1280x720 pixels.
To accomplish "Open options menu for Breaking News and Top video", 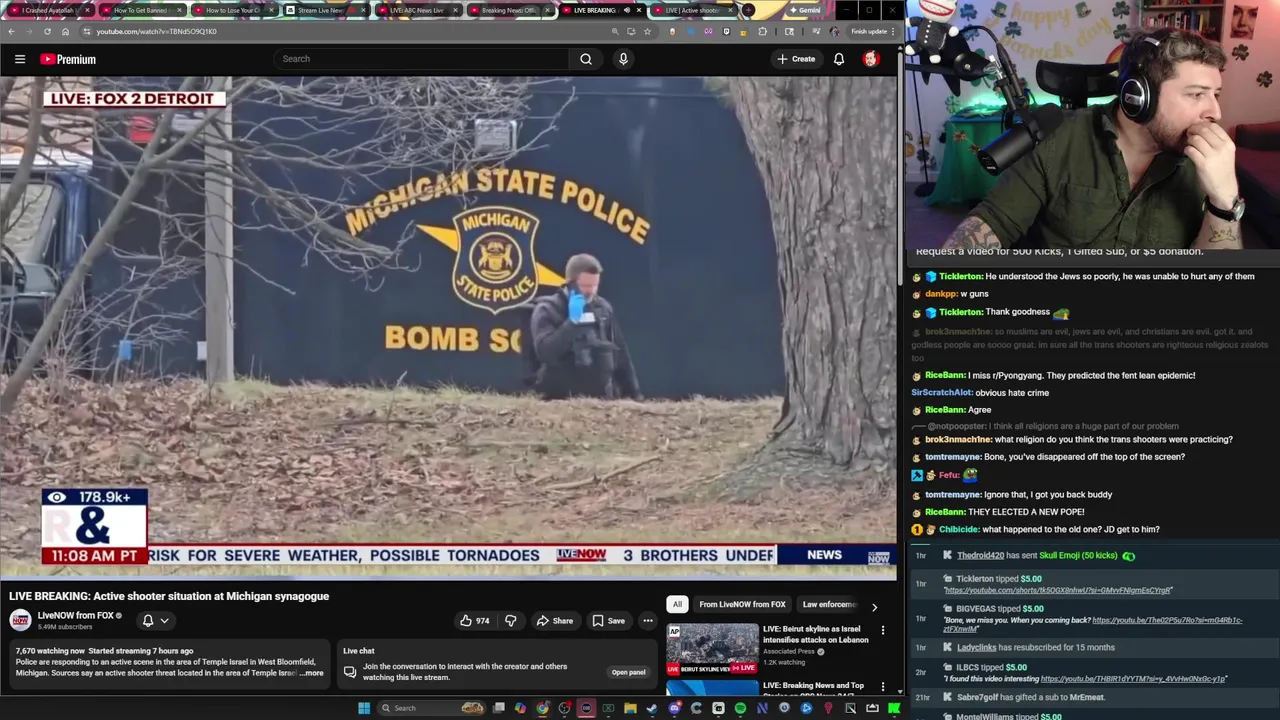I will 882,687.
